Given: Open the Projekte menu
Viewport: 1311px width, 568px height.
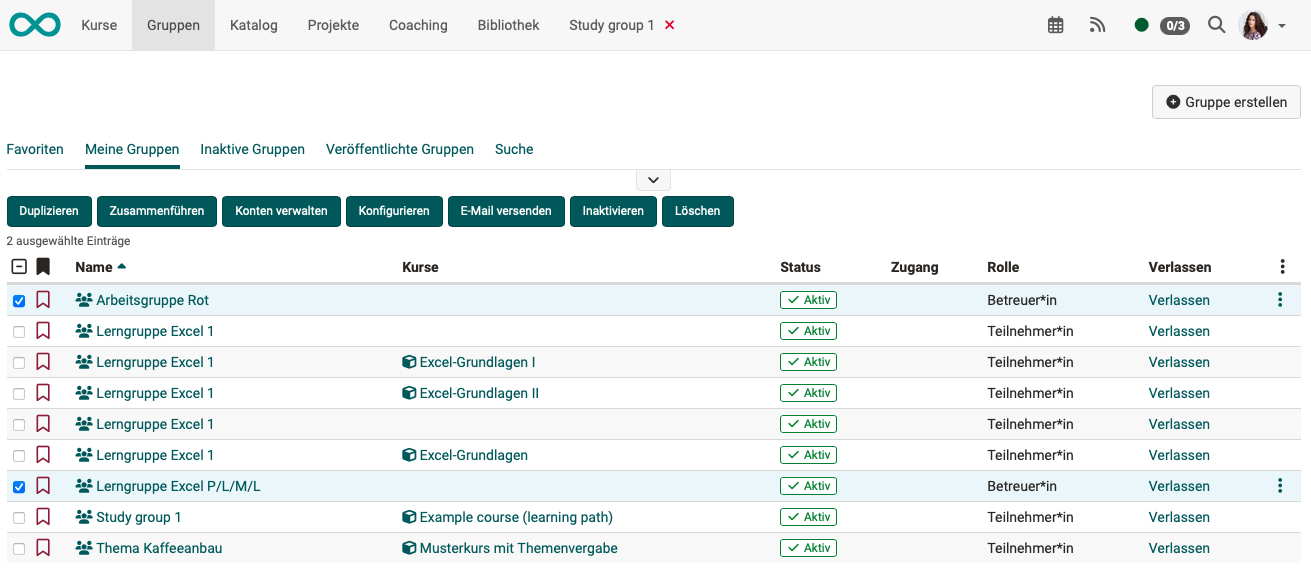Looking at the screenshot, I should [x=333, y=25].
